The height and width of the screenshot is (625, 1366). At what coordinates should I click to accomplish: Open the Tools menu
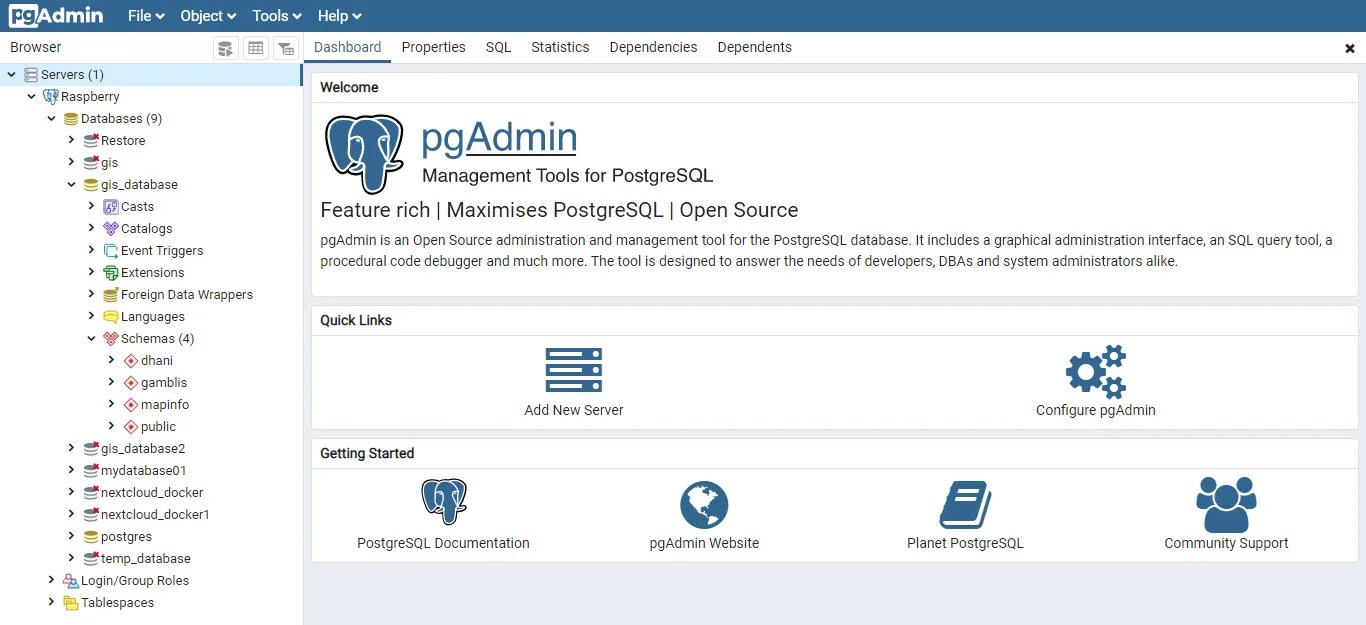pos(275,16)
